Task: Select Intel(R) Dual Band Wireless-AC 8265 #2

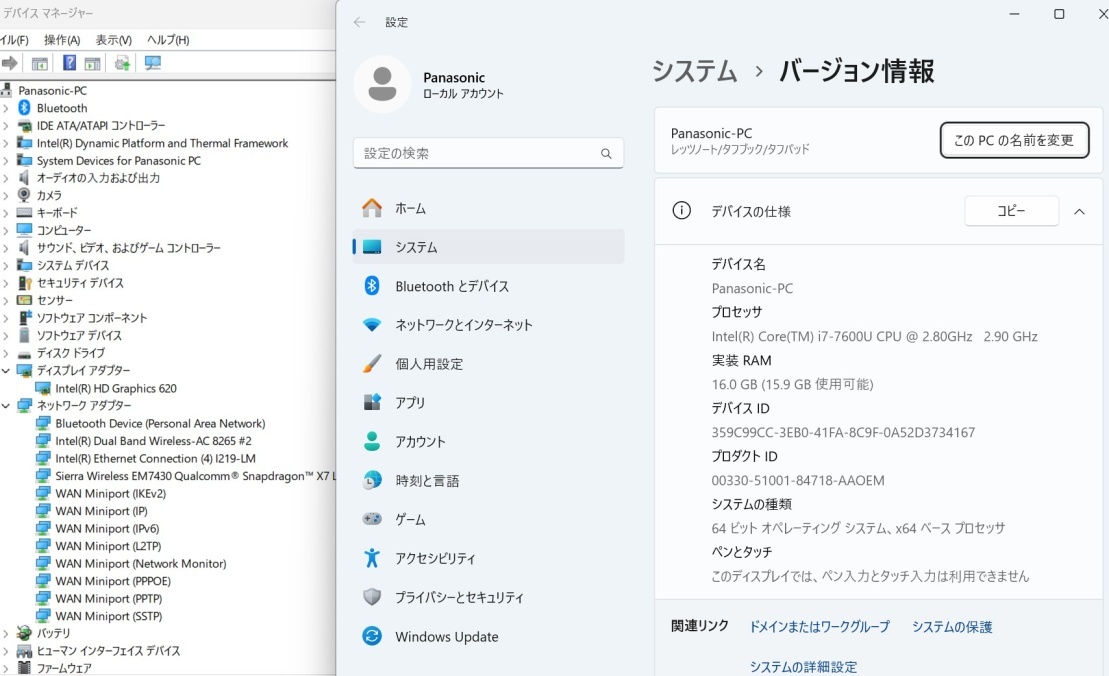Action: tap(153, 441)
